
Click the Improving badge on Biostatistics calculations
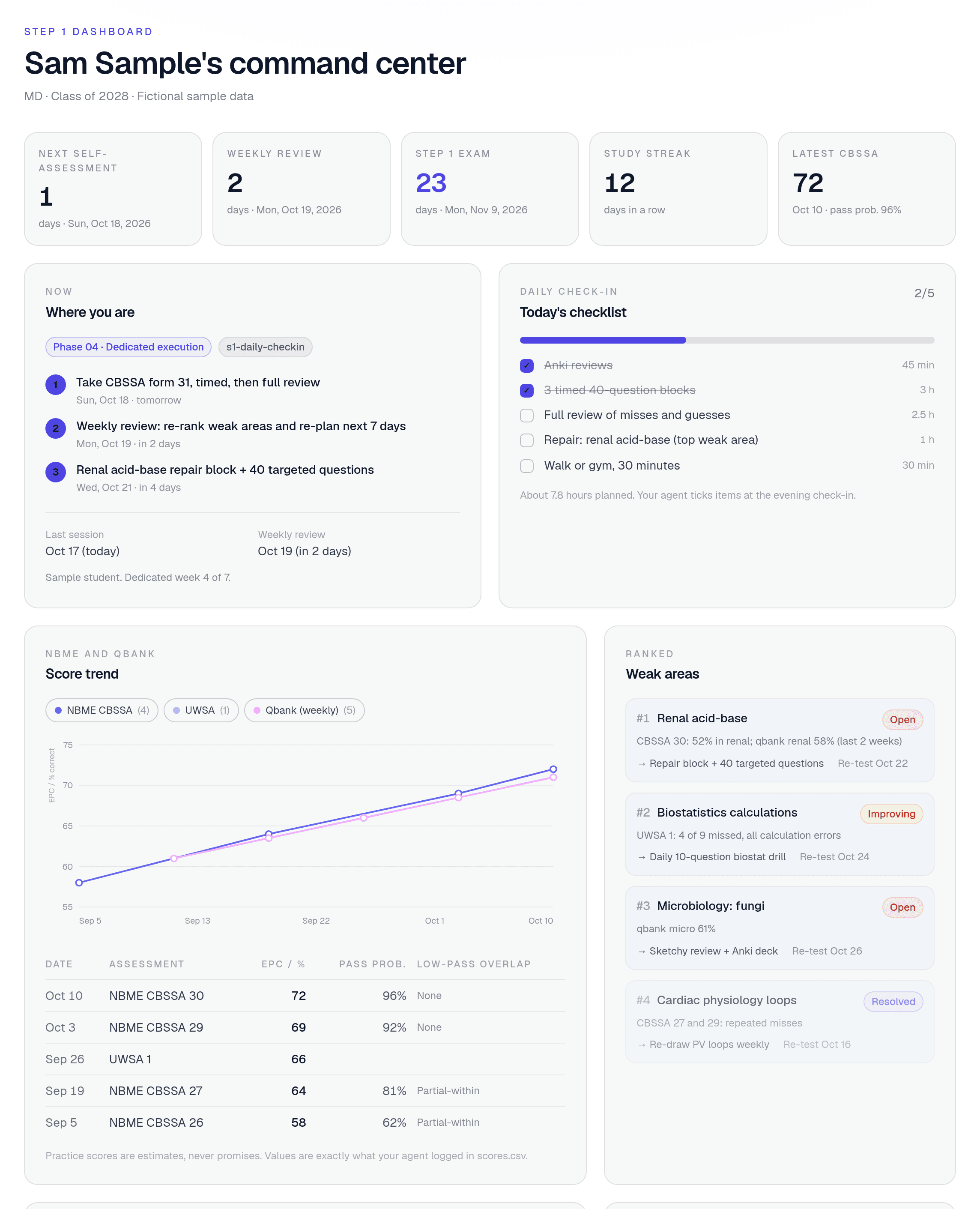point(891,814)
